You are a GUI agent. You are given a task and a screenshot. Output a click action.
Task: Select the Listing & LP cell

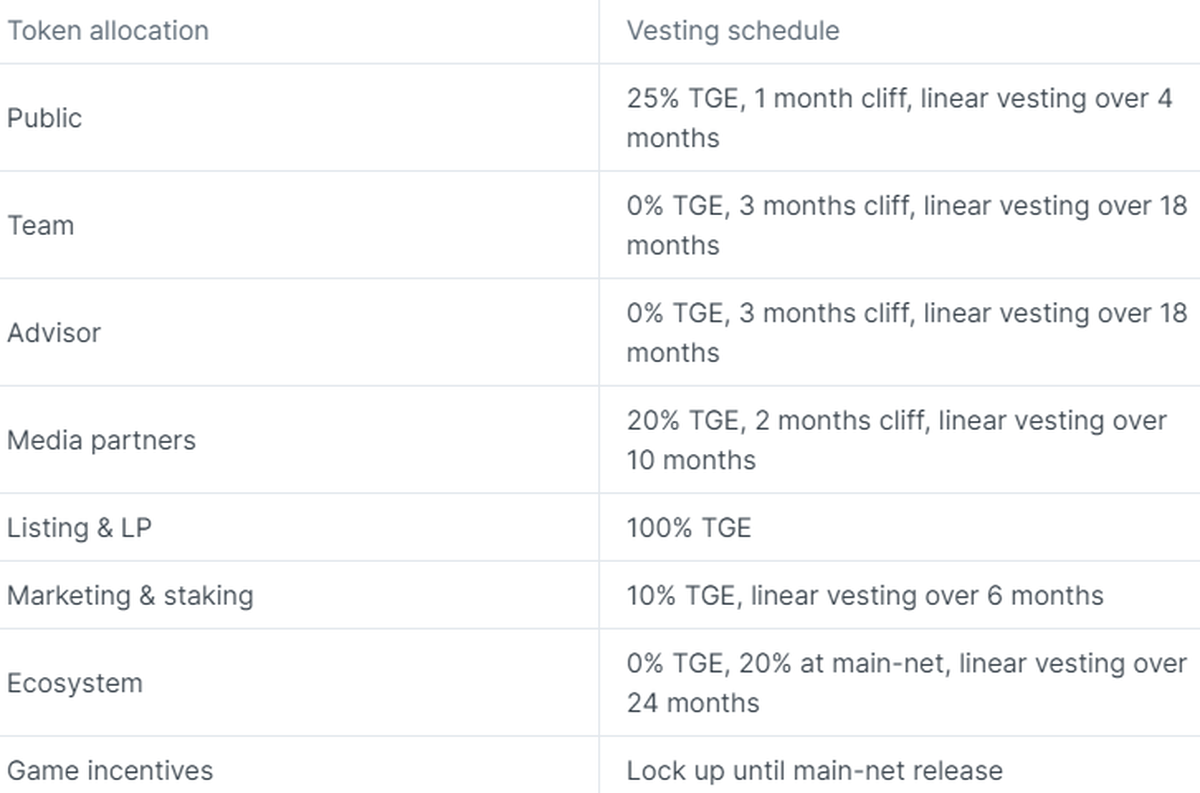[79, 527]
